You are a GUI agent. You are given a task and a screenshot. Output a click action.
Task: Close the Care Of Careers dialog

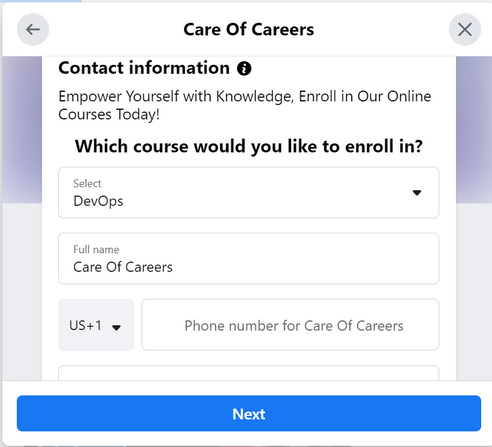tap(465, 29)
